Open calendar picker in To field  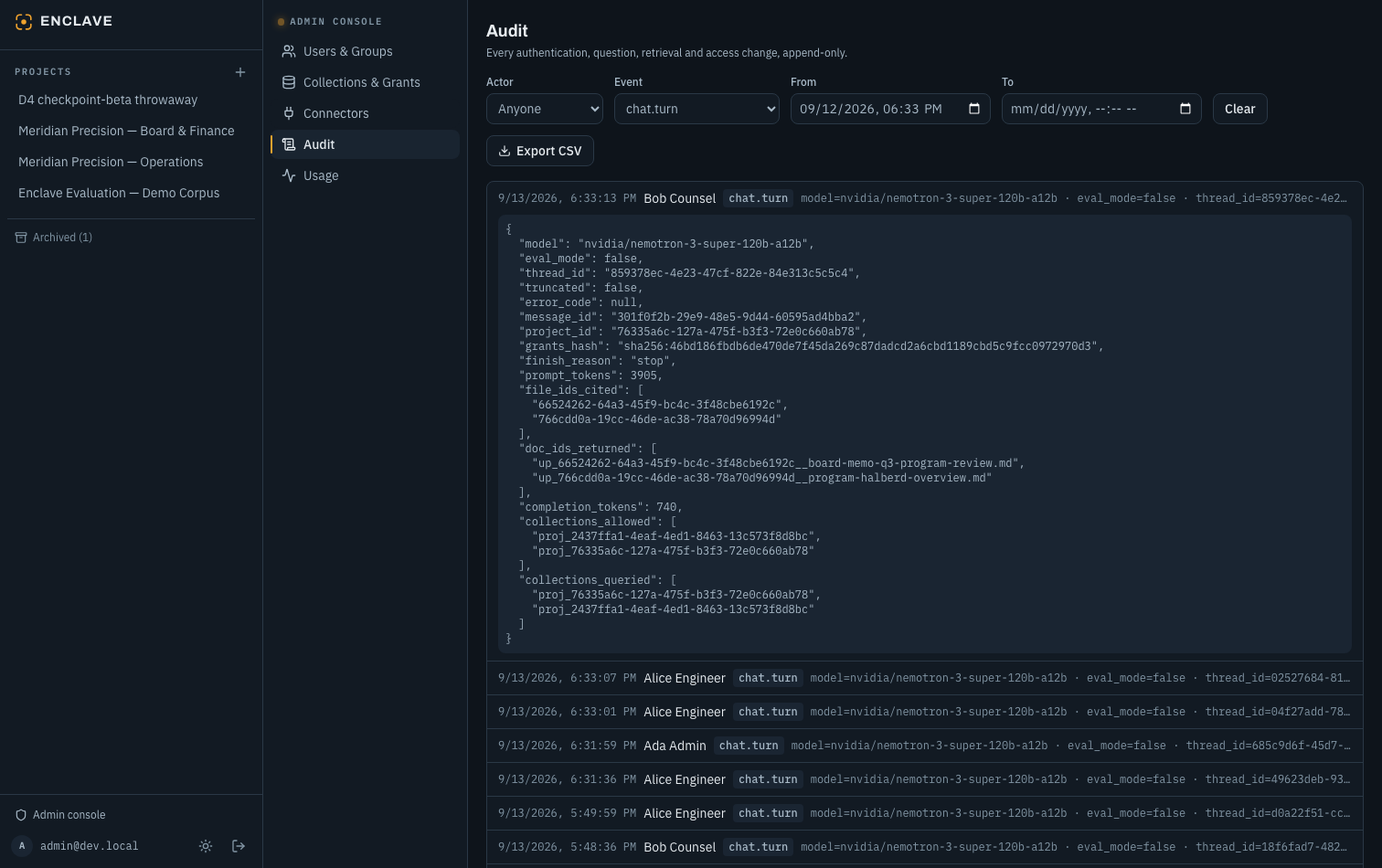tap(1185, 109)
